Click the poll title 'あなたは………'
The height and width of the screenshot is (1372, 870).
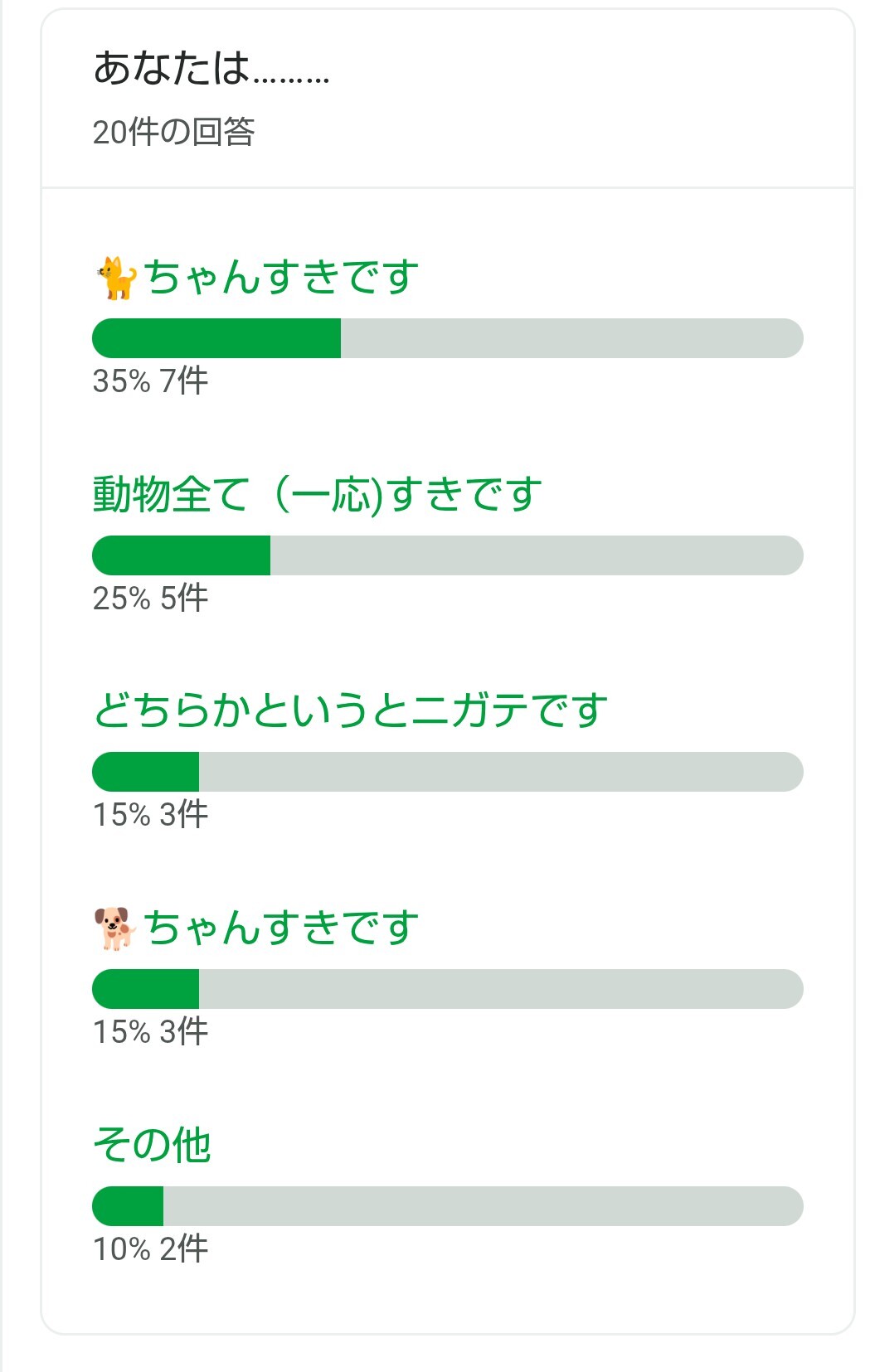(211, 69)
